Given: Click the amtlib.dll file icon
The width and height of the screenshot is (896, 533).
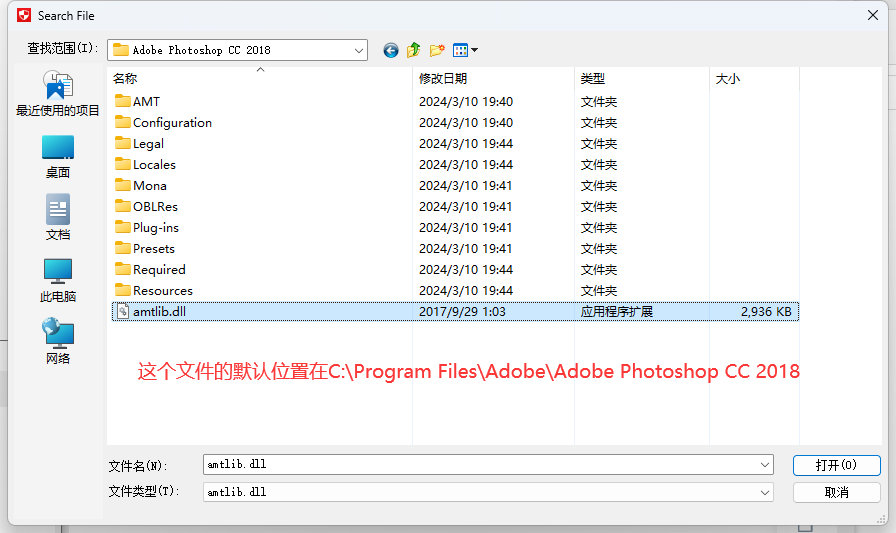Looking at the screenshot, I should coord(123,311).
